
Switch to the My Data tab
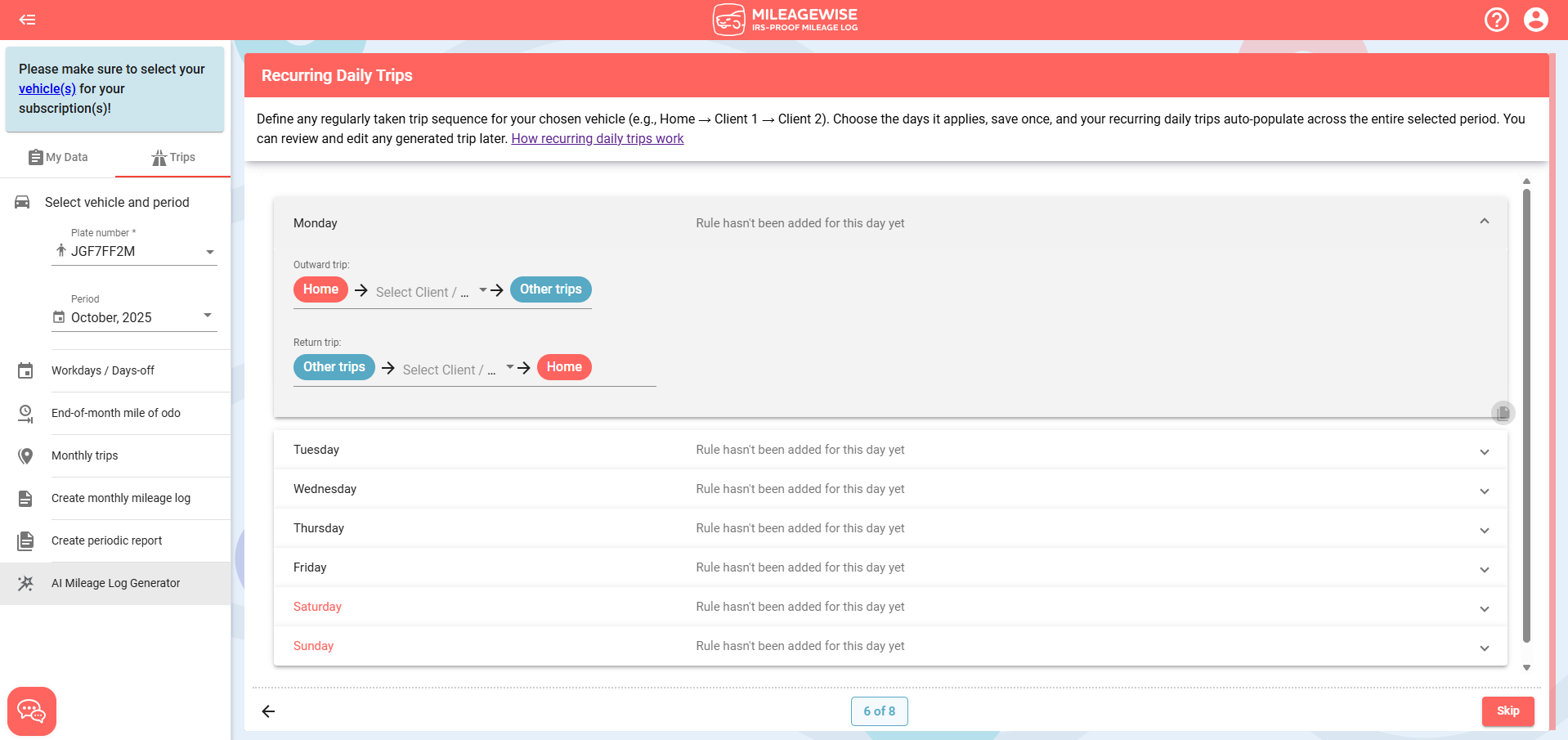click(58, 156)
